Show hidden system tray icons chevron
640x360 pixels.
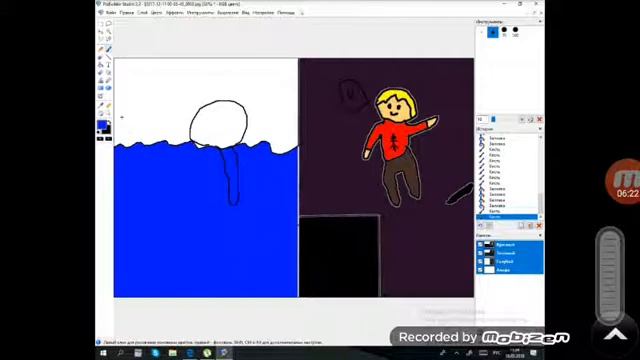[x=456, y=353]
